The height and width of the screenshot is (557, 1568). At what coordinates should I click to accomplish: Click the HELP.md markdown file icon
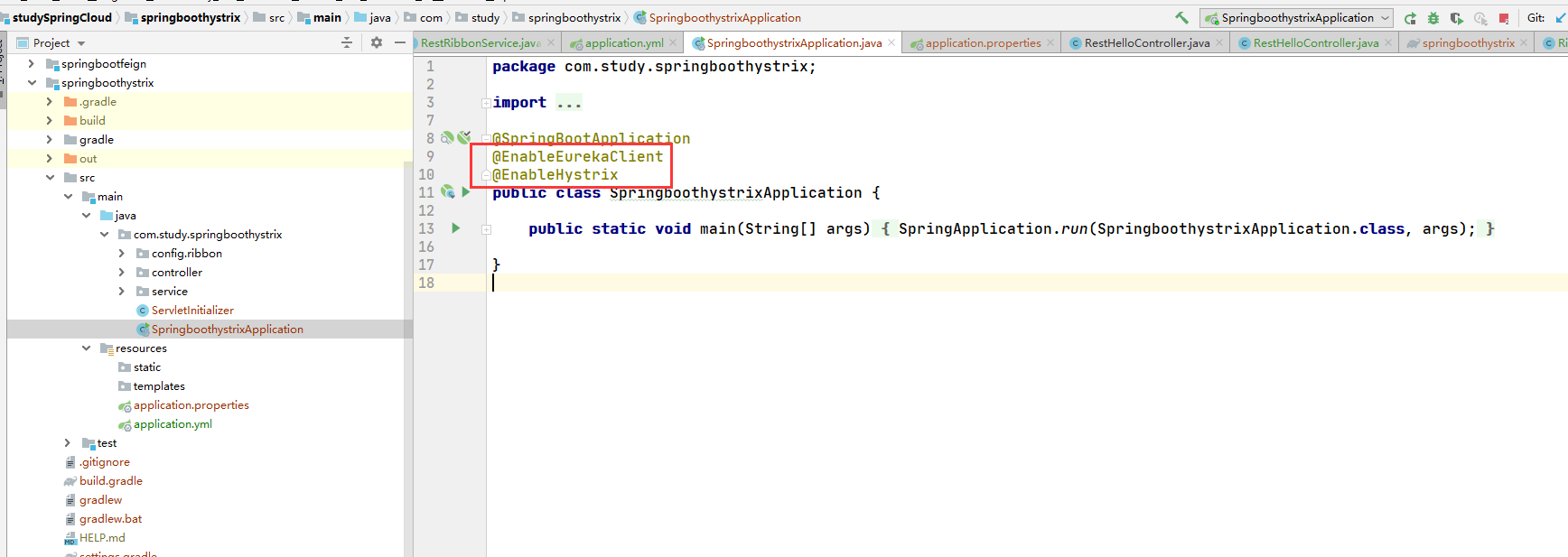[x=70, y=538]
